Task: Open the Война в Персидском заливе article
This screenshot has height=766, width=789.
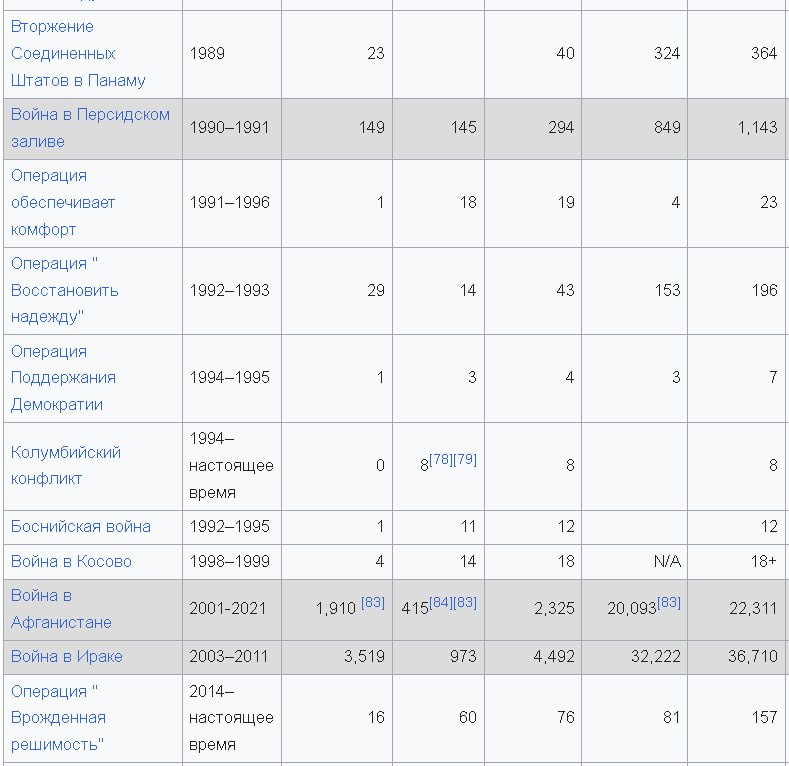Action: (90, 115)
